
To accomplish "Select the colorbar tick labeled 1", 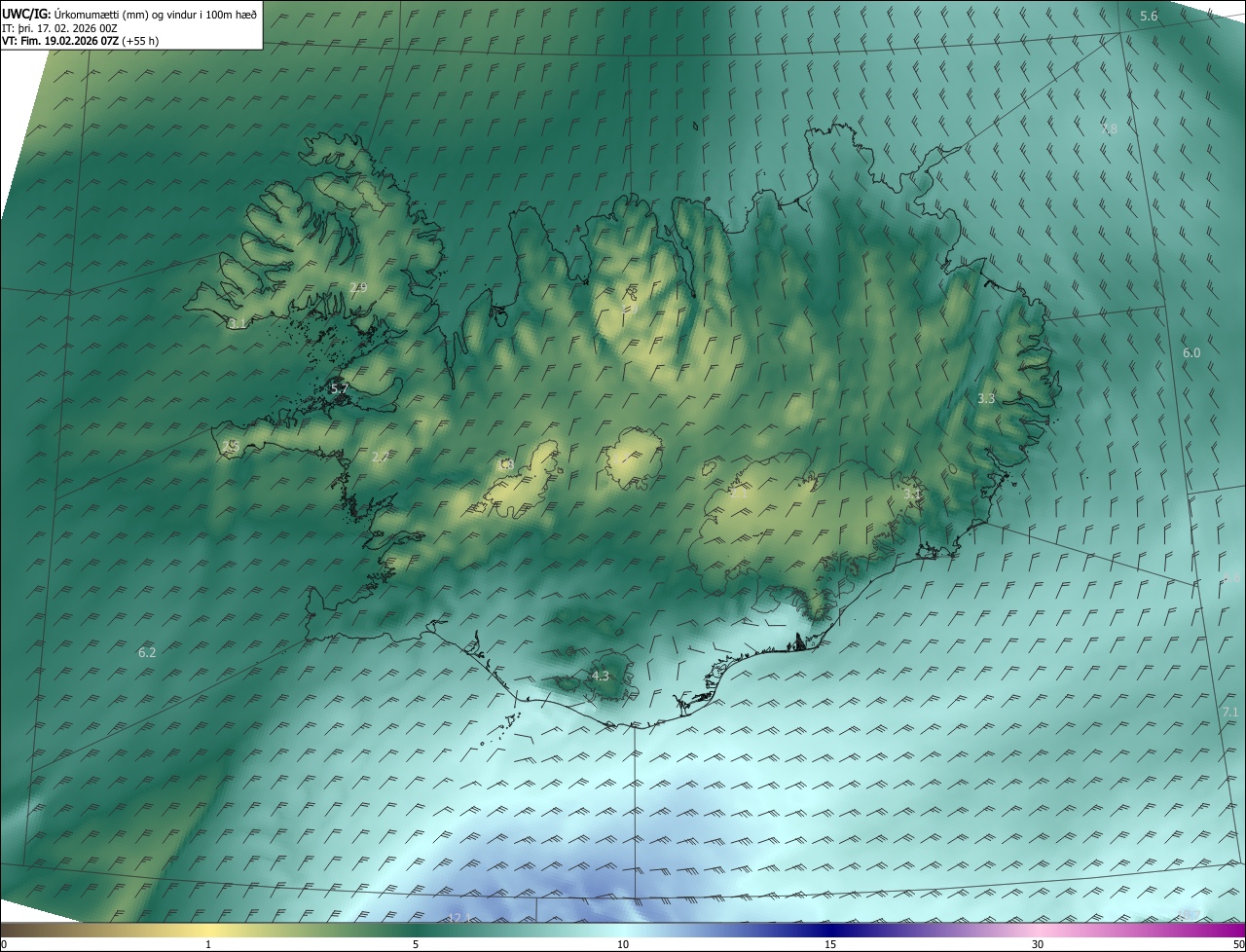I will (208, 944).
